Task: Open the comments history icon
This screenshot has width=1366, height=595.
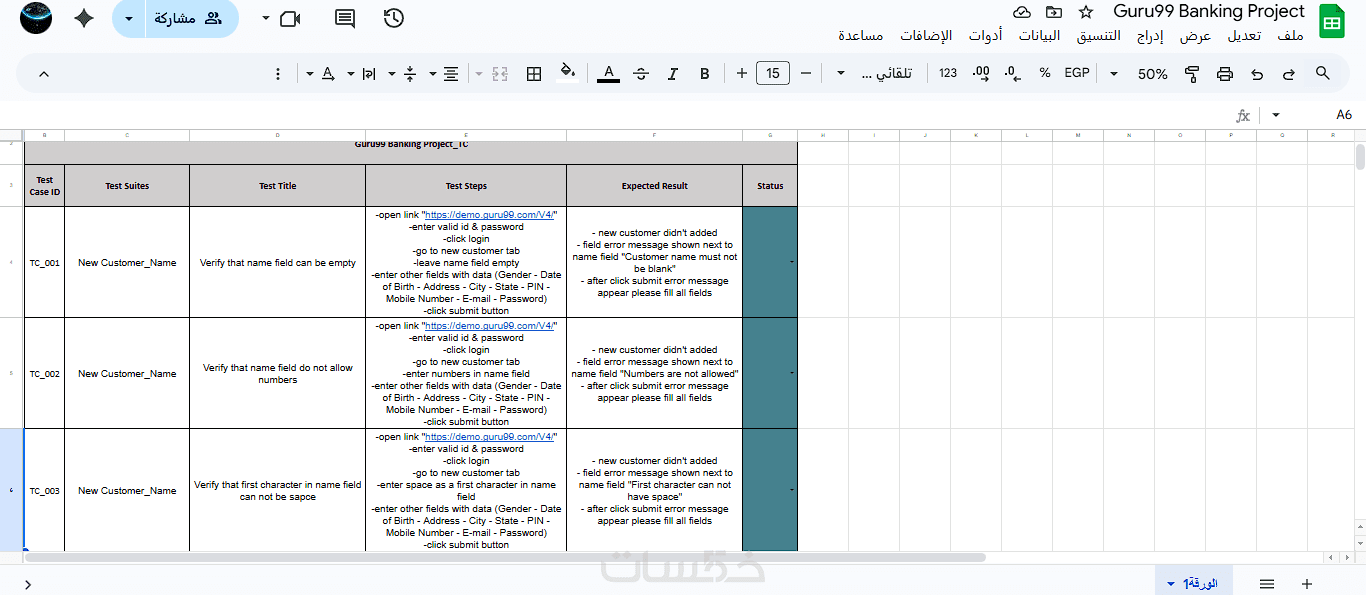Action: coord(345,18)
